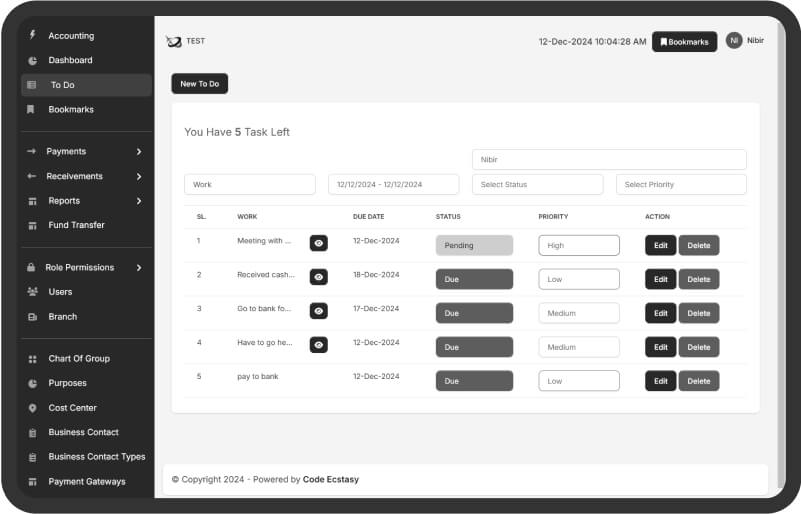Click the Branch icon in sidebar
The width and height of the screenshot is (801, 514).
[32, 317]
